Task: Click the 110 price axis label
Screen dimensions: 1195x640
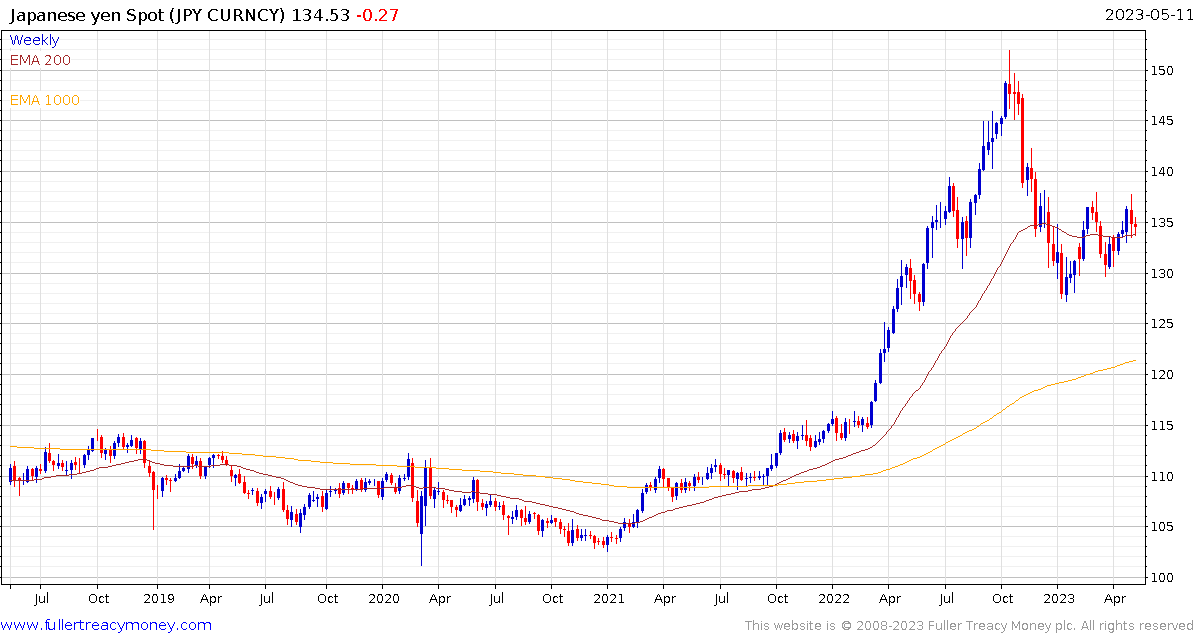Action: click(x=1162, y=476)
